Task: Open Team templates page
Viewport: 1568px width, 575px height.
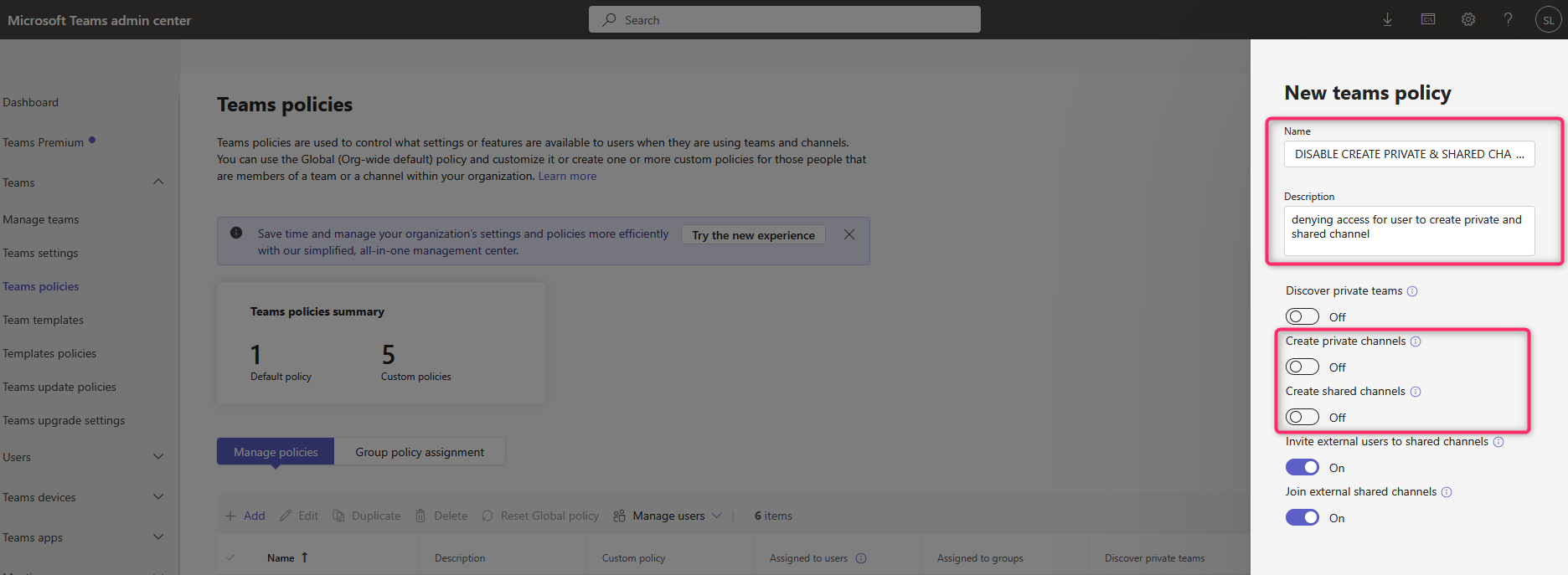Action: tap(44, 320)
